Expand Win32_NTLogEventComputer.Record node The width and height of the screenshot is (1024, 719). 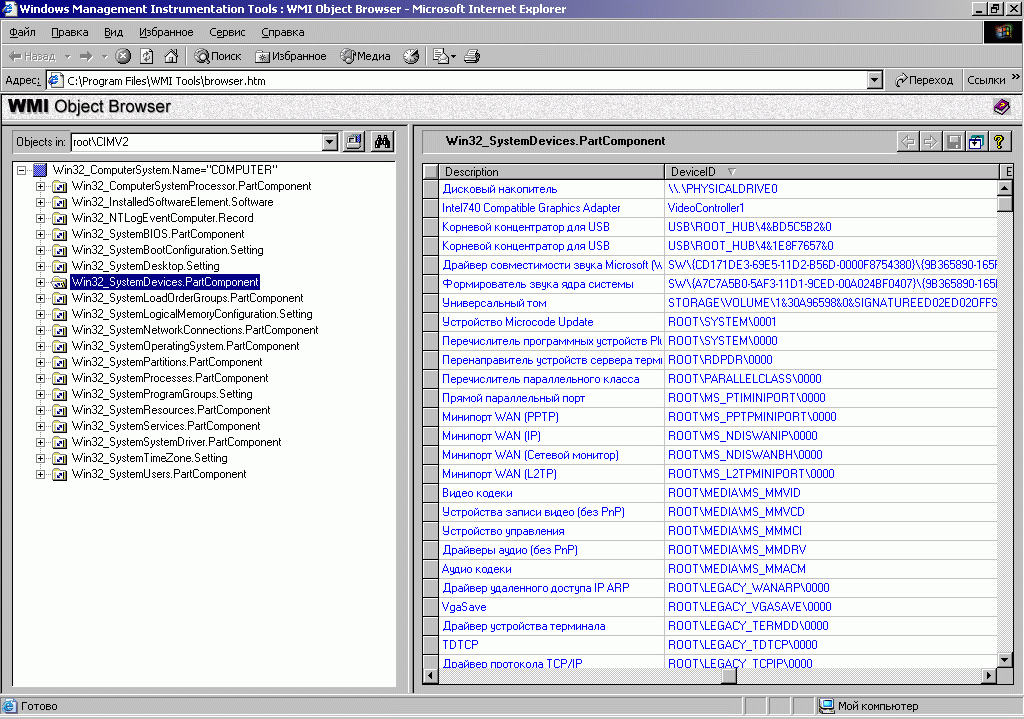click(40, 218)
